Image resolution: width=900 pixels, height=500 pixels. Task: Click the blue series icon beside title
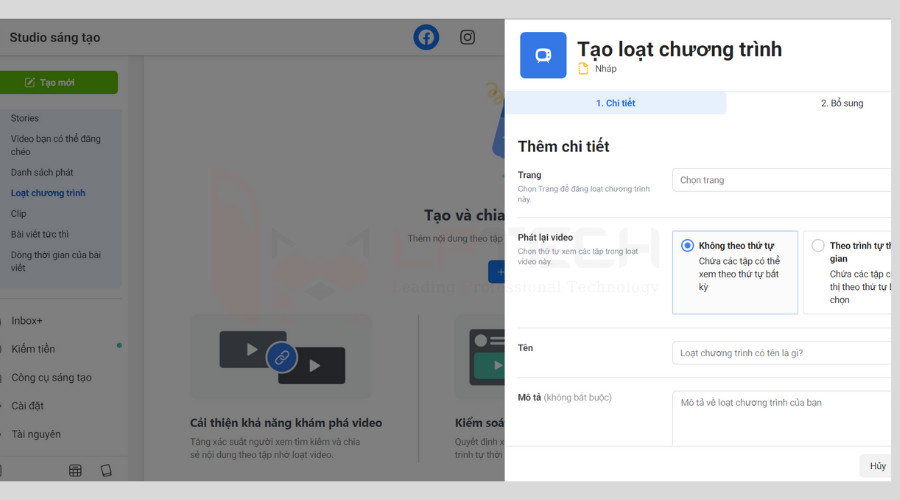543,55
